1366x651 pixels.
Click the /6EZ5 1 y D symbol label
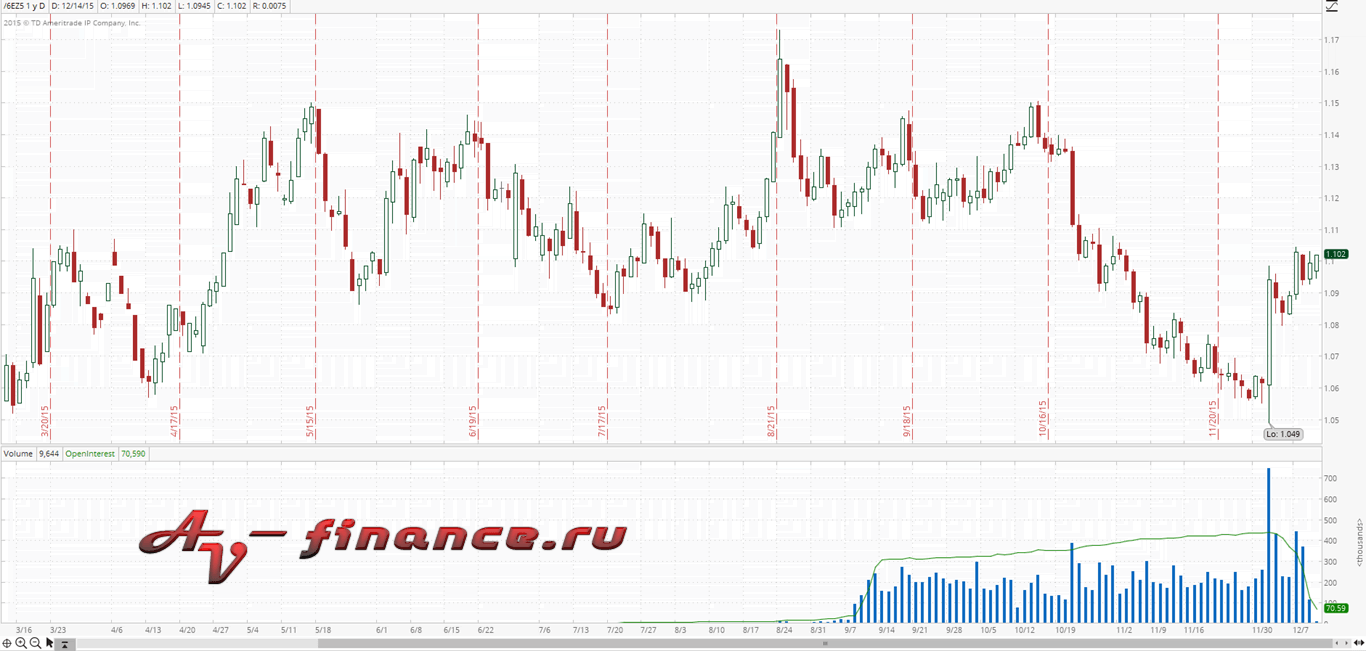coord(25,6)
